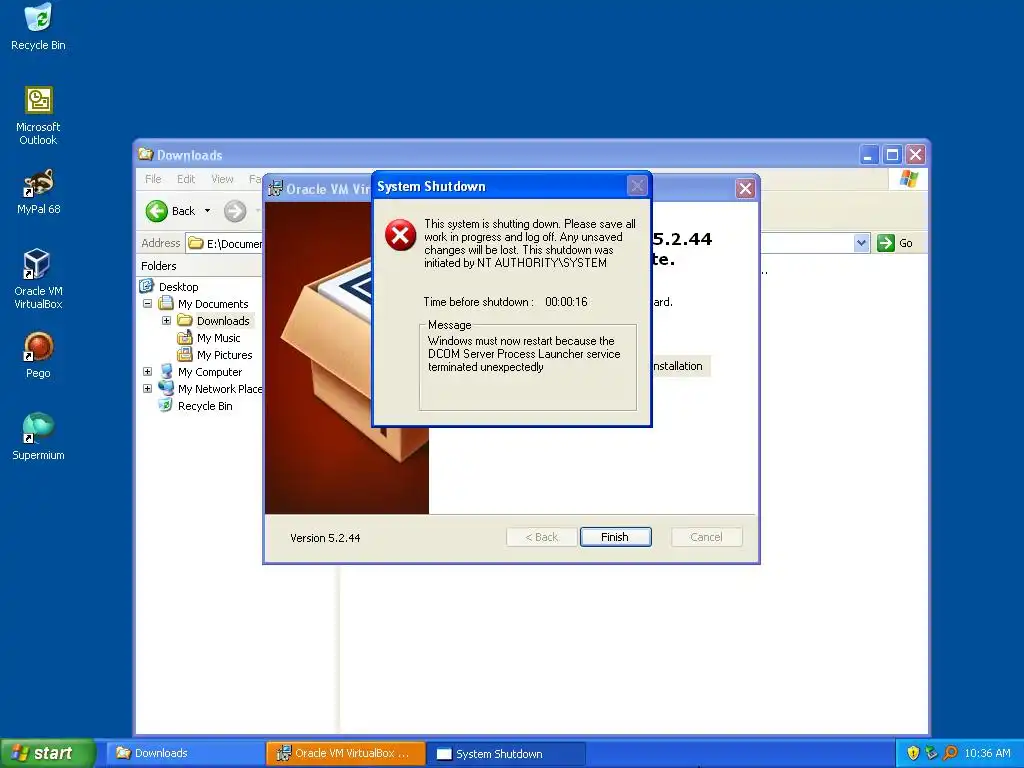Switch to Downloads taskbar button
This screenshot has height=768, width=1024.
coord(185,753)
